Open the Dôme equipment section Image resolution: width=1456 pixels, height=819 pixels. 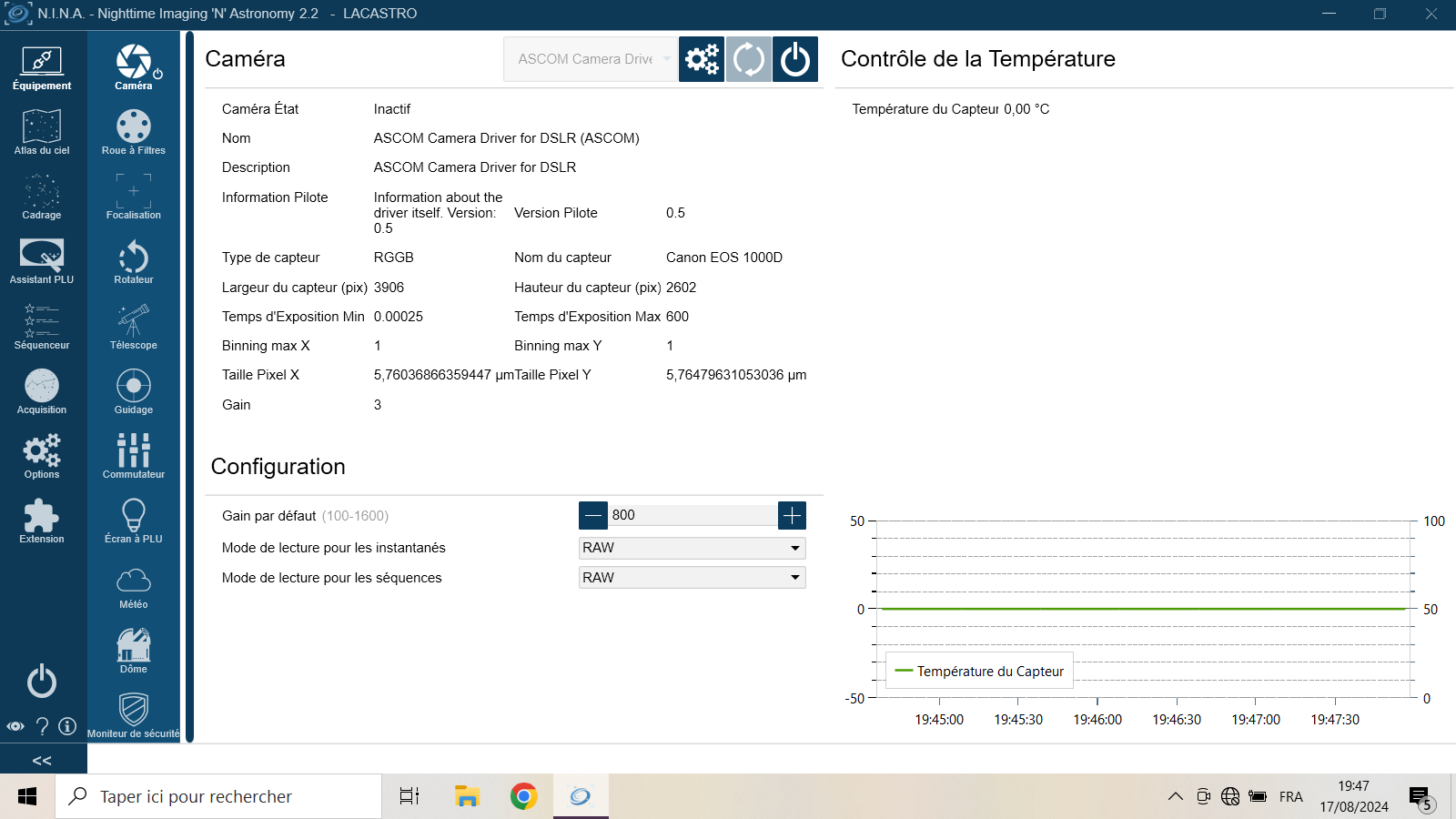tap(134, 652)
